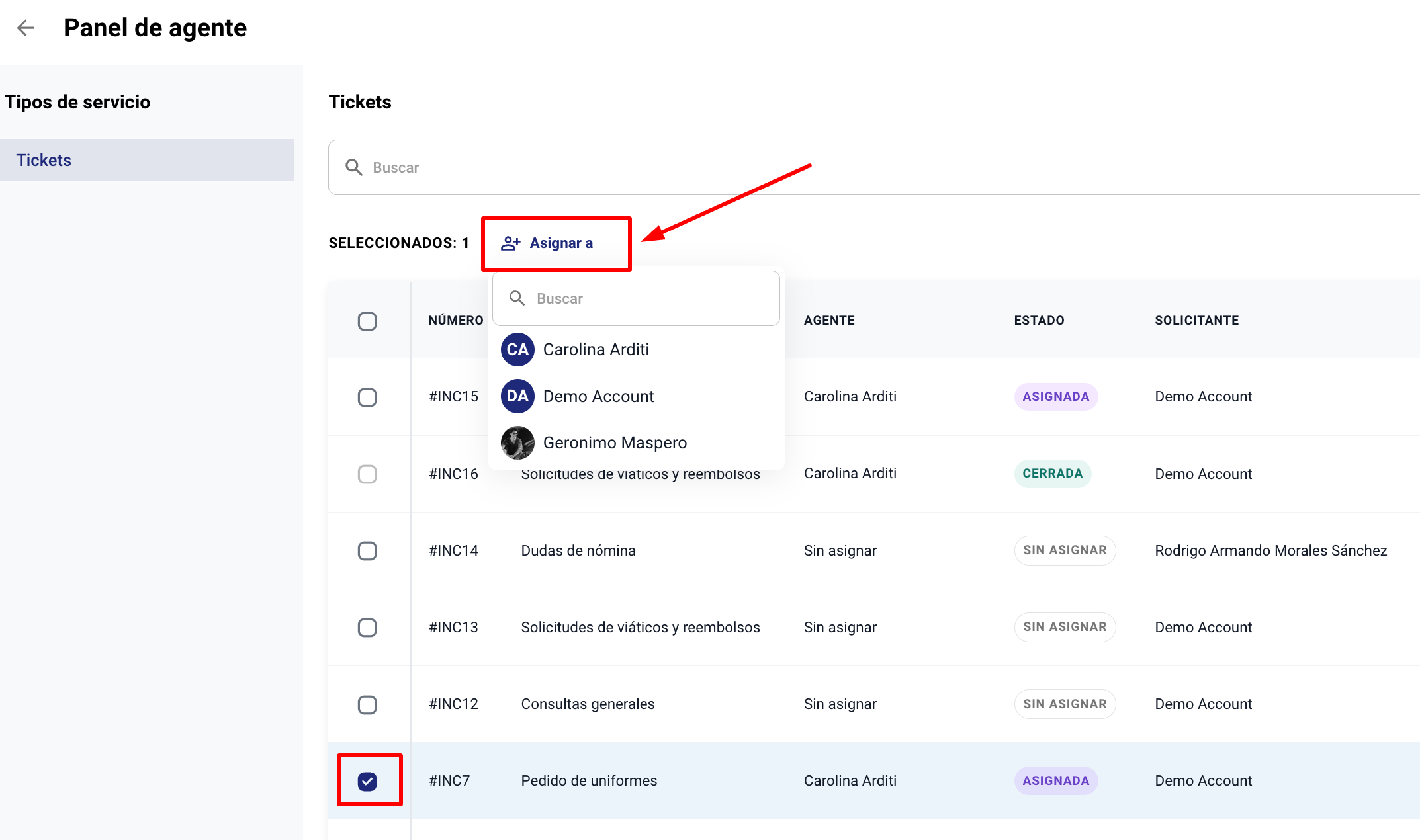Open the Dudas de nómina ticket
Screen dimensions: 1420x840
[578, 550]
